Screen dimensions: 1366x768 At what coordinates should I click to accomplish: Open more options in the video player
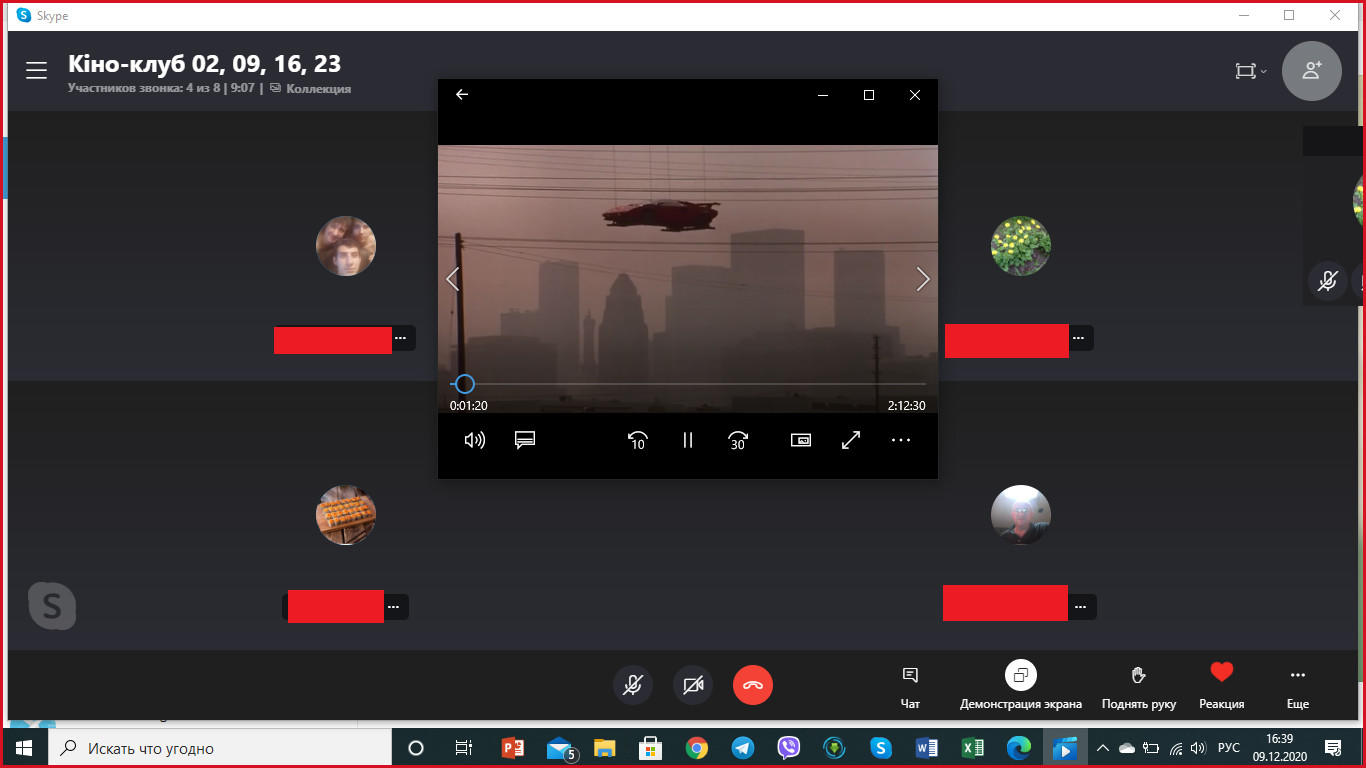coord(901,440)
